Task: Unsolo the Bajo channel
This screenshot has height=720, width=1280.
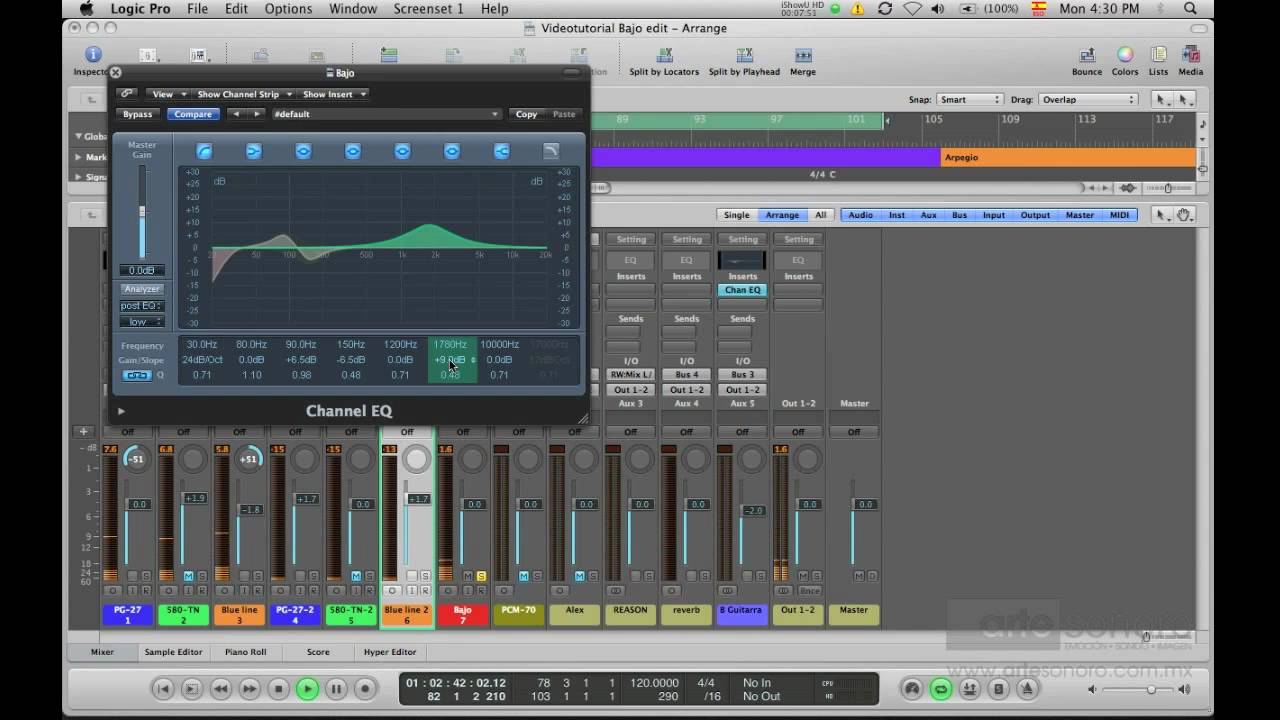Action: pos(481,576)
